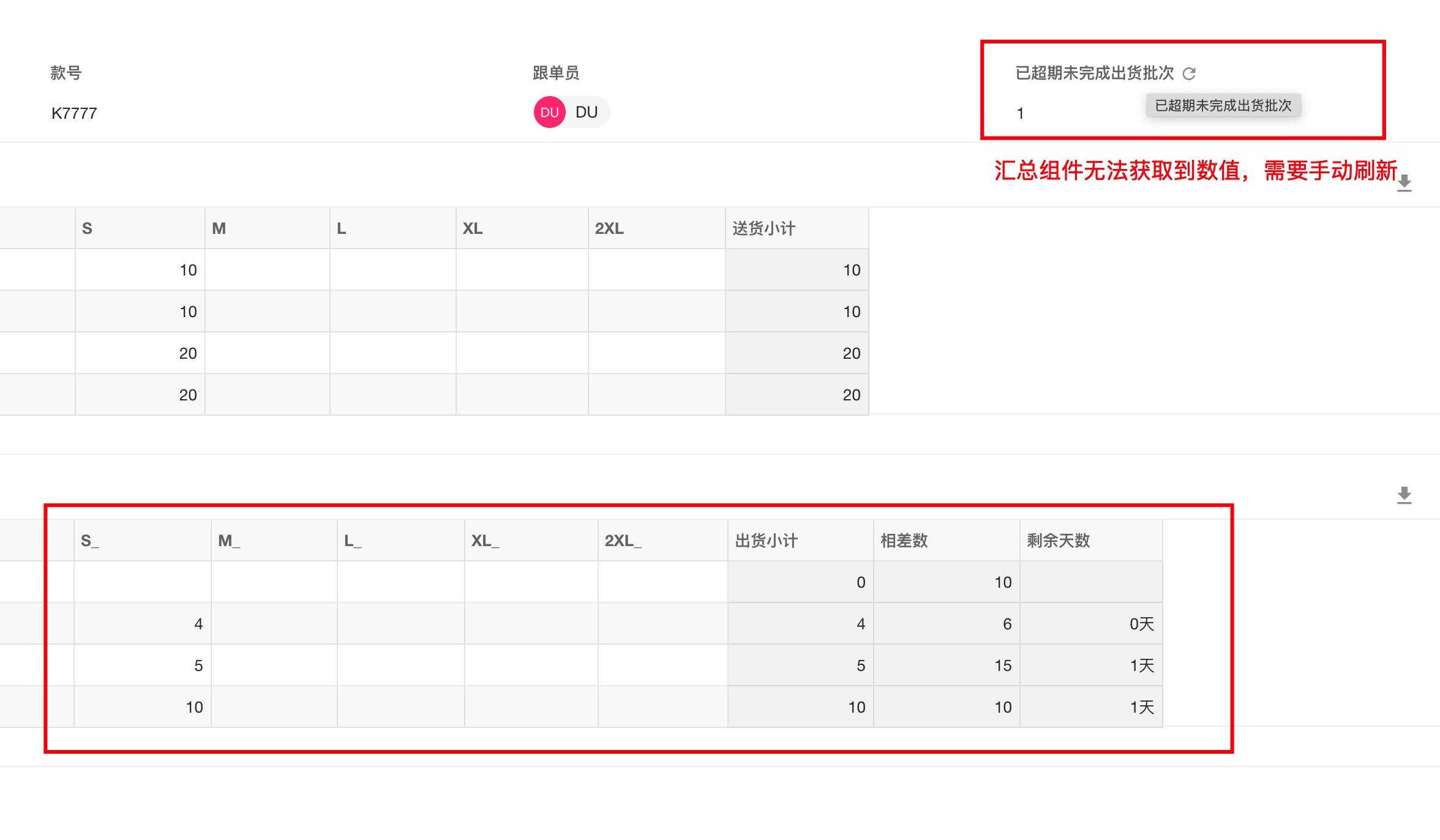Click the K7777 款号 value

point(74,113)
